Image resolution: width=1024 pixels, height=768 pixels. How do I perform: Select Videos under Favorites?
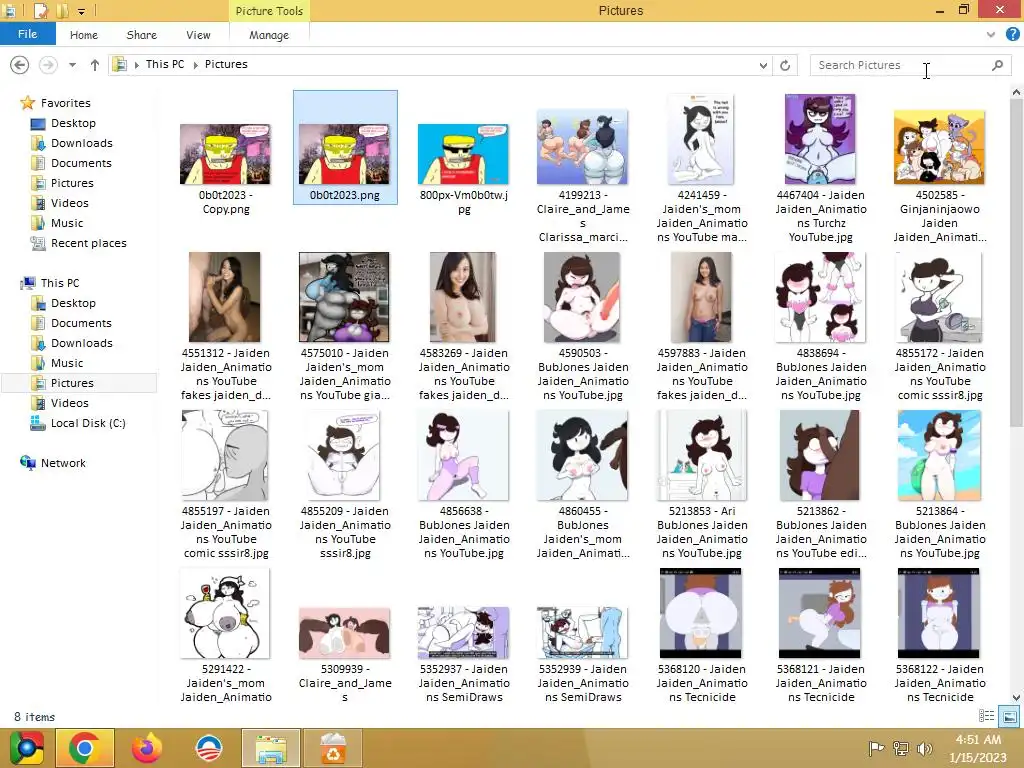click(x=69, y=203)
